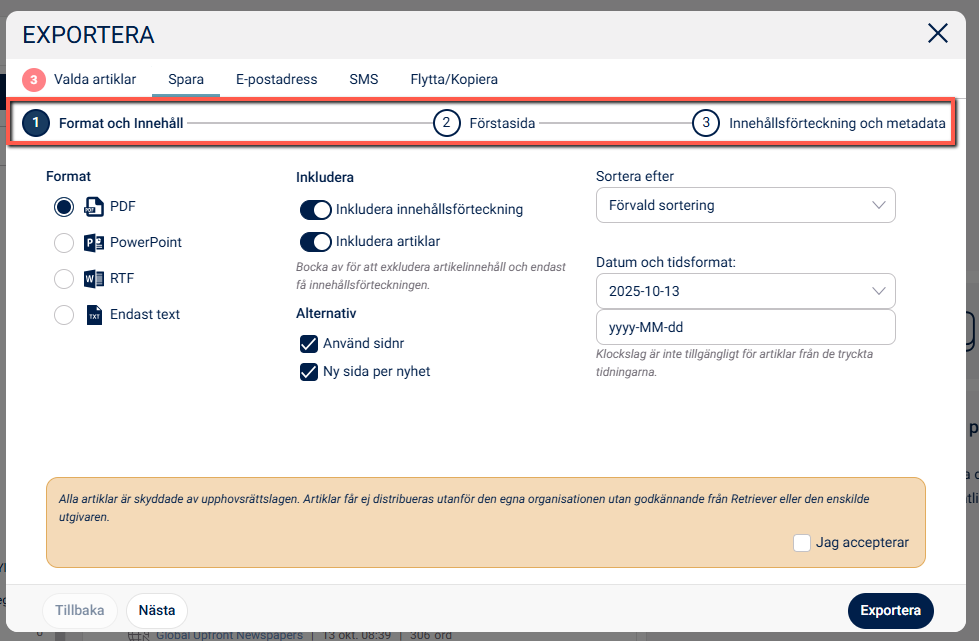Viewport: 979px width, 641px height.
Task: Go to step 2 Förstasida
Action: pos(485,123)
